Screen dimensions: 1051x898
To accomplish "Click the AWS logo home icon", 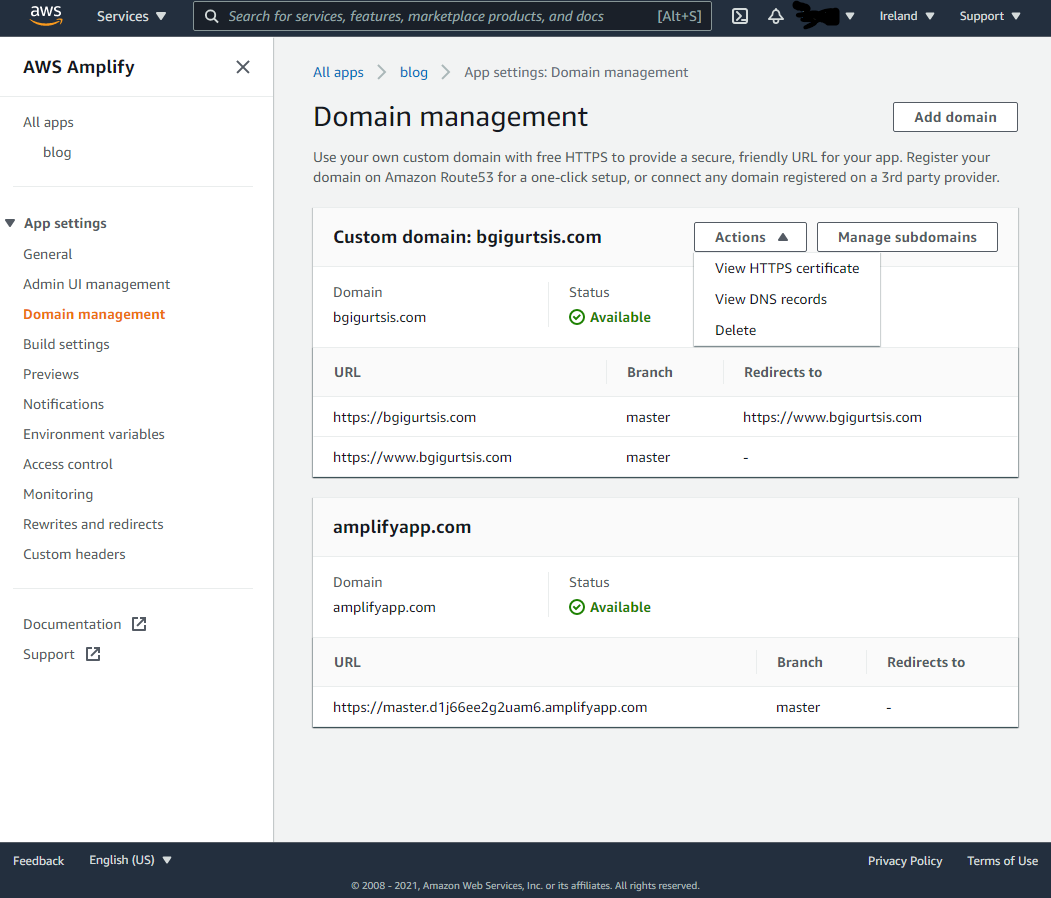I will point(46,15).
